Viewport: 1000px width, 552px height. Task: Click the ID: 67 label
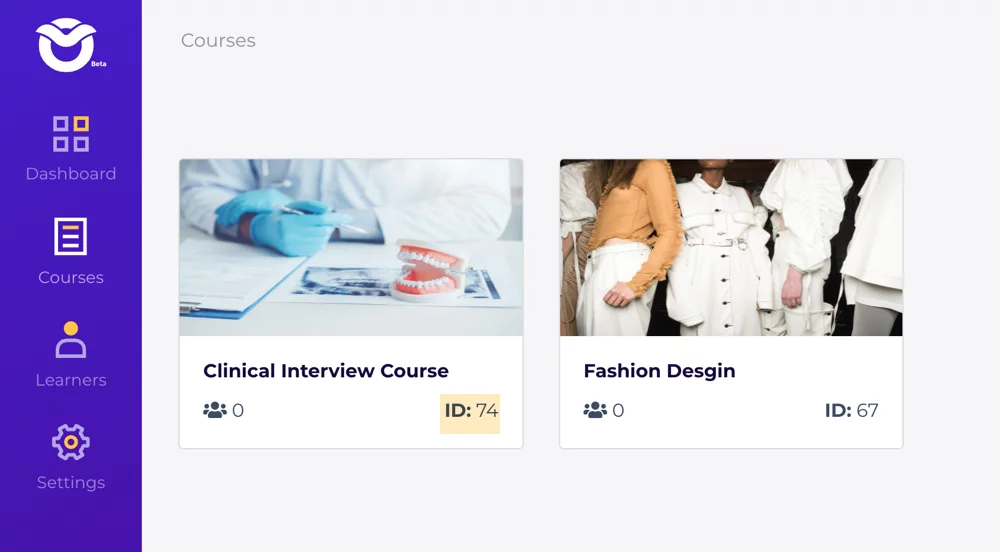tap(851, 410)
